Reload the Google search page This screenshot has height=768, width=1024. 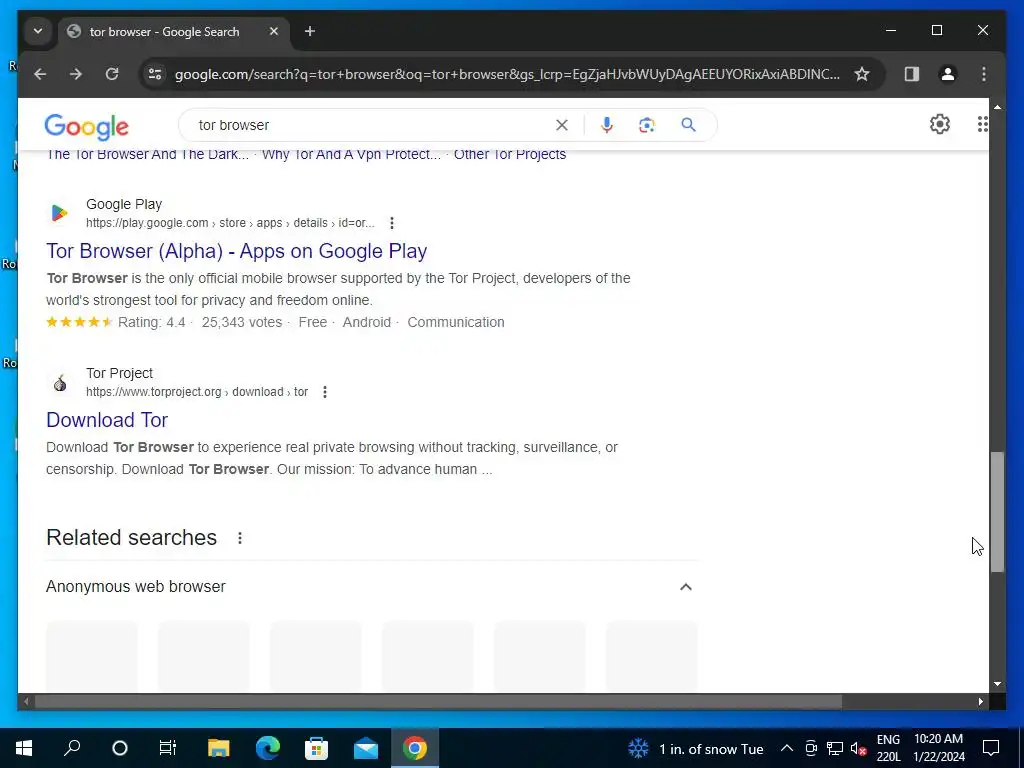pyautogui.click(x=112, y=74)
